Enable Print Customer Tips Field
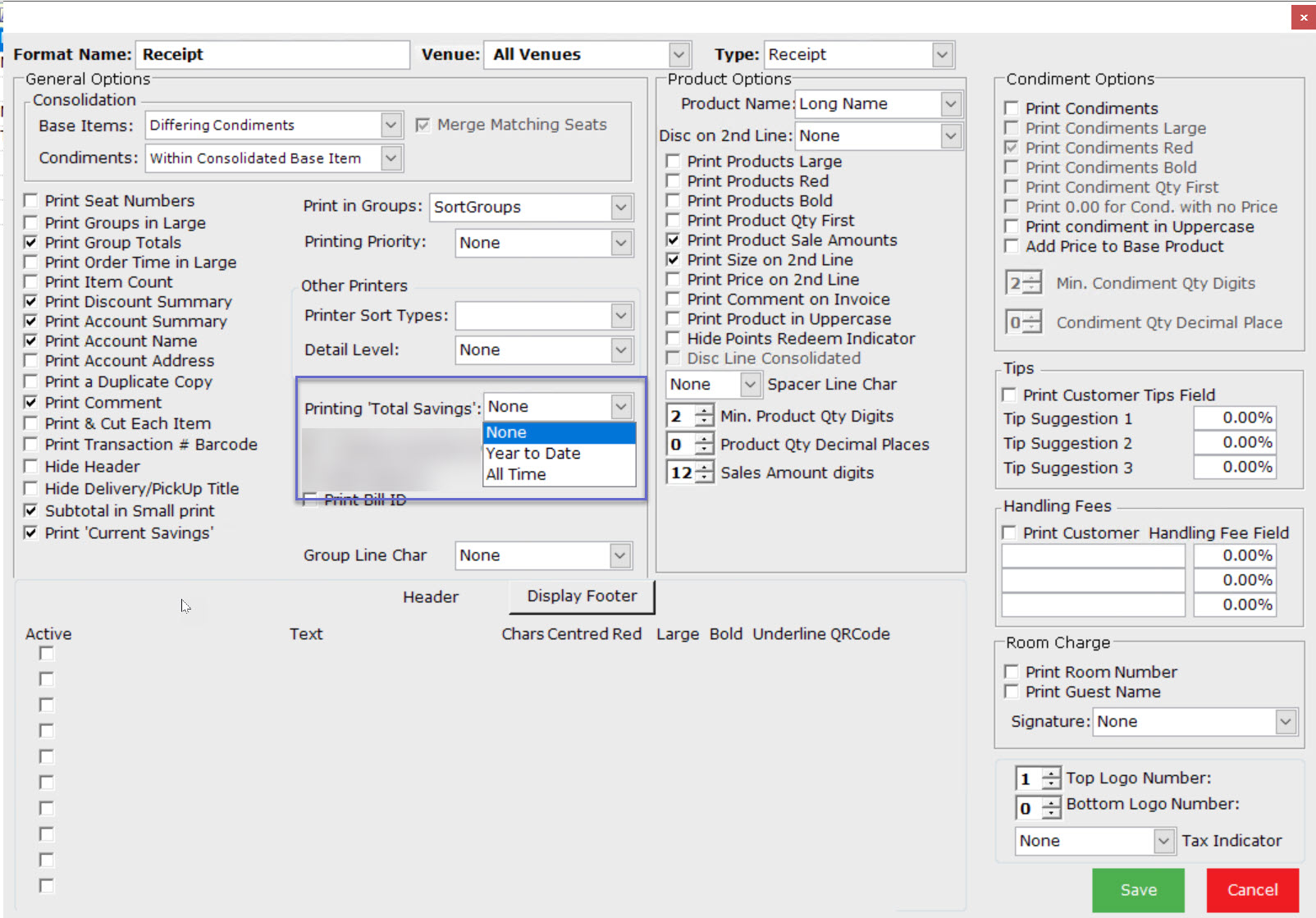The image size is (1316, 918). pyautogui.click(x=1009, y=395)
